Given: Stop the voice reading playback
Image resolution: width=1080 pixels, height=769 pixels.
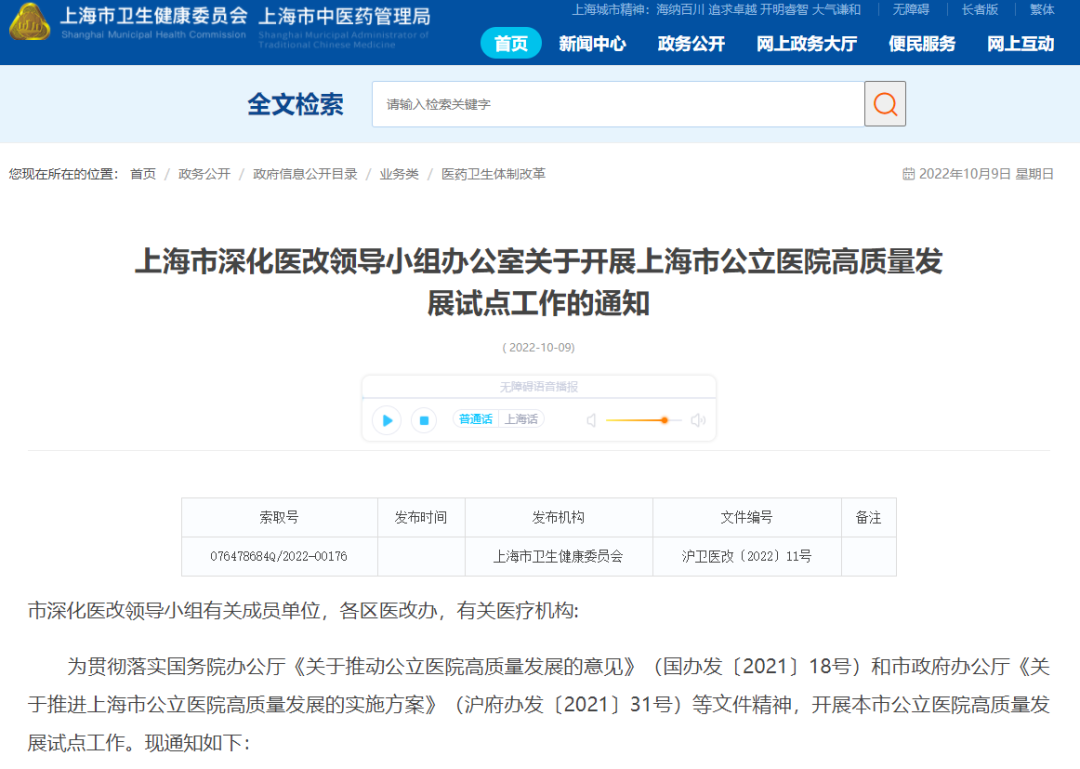Looking at the screenshot, I should point(424,420).
